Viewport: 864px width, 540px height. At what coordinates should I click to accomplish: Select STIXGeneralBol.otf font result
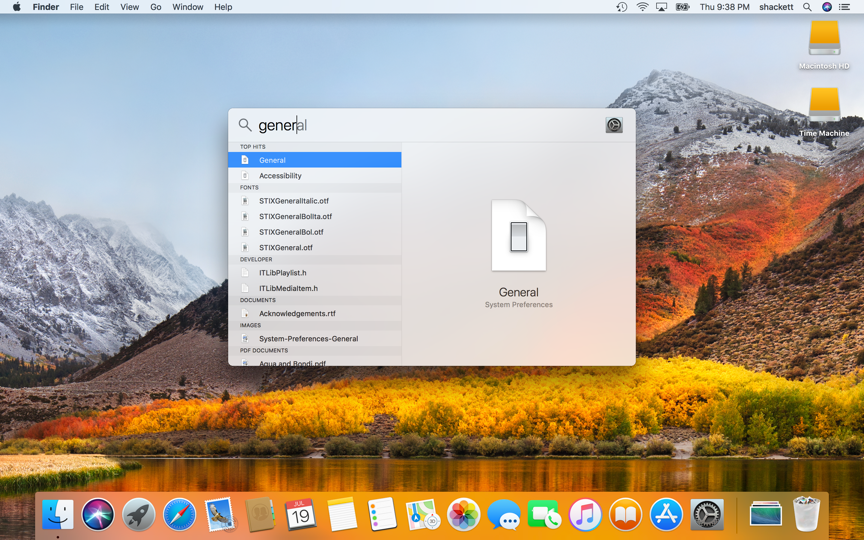315,231
